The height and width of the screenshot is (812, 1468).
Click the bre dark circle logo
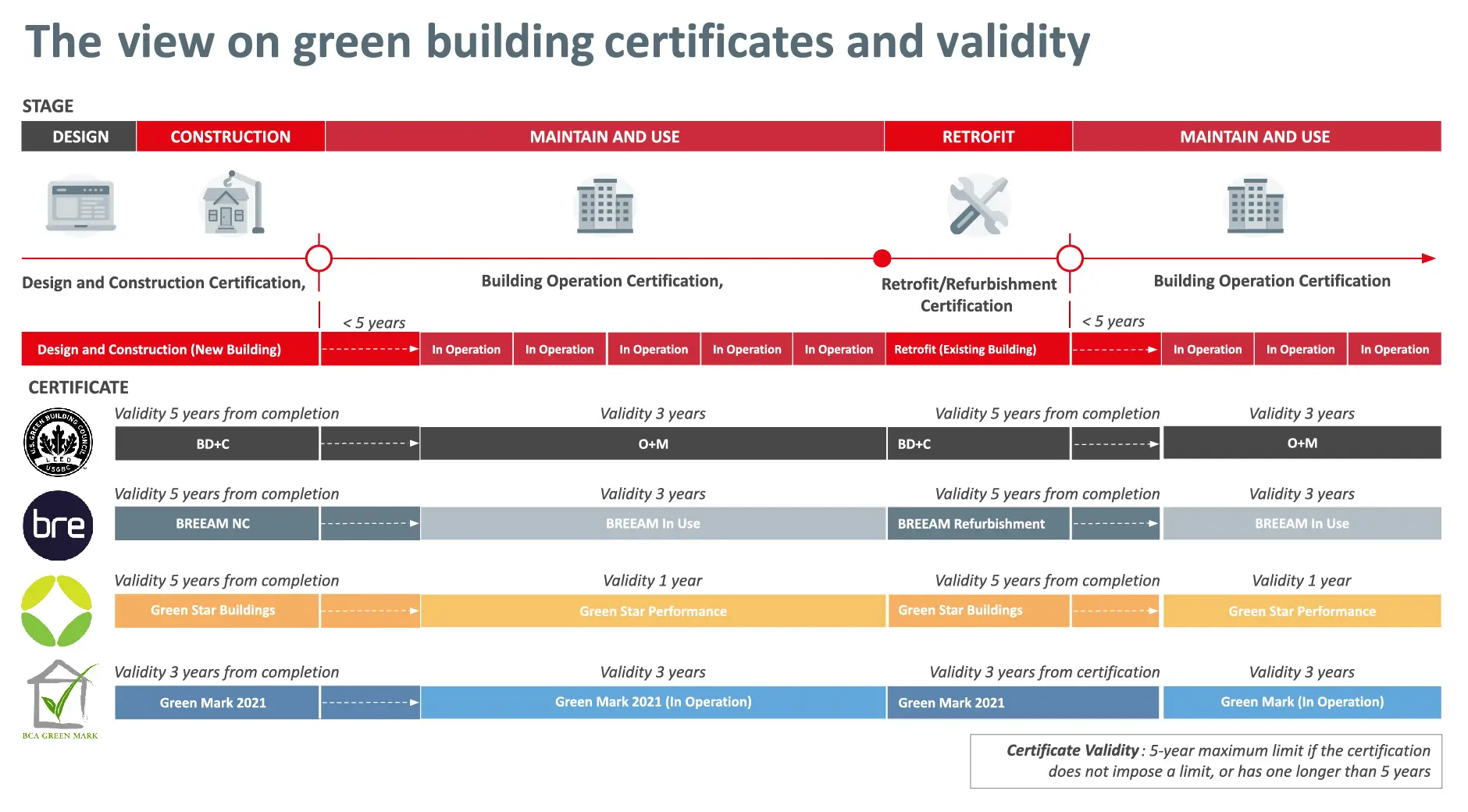(59, 525)
